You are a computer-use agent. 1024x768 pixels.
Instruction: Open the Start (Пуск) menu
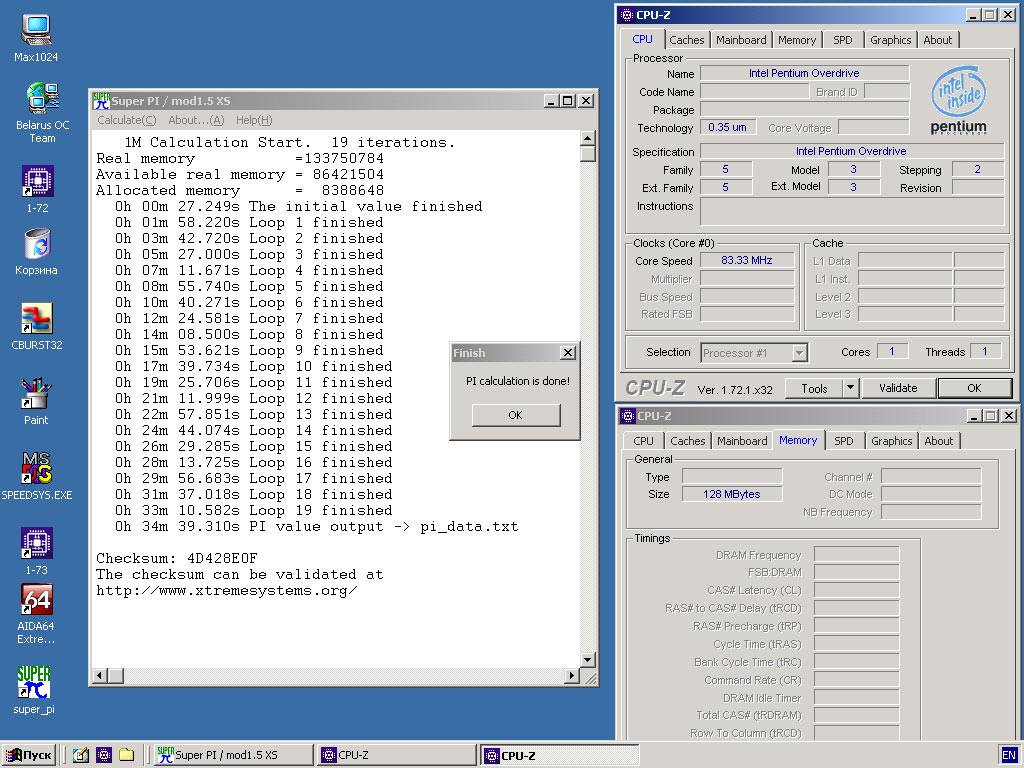pos(29,755)
